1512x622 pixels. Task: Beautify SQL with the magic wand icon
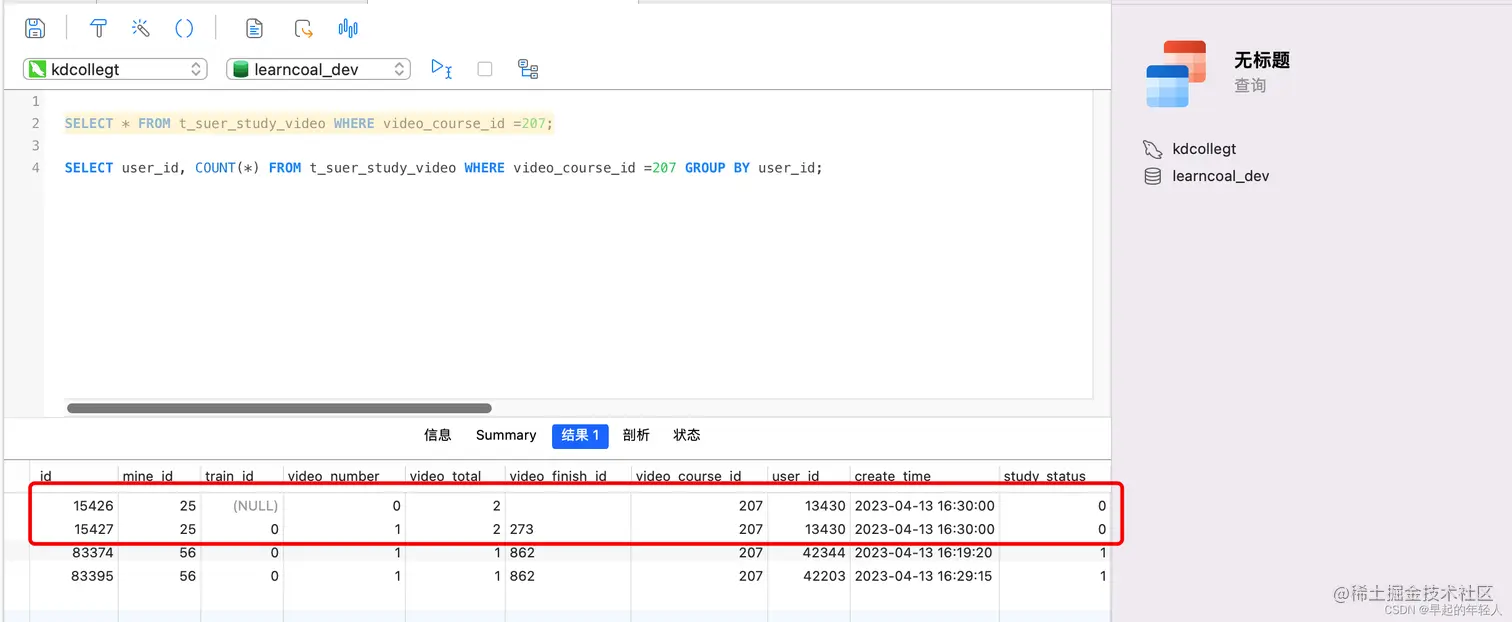[141, 28]
